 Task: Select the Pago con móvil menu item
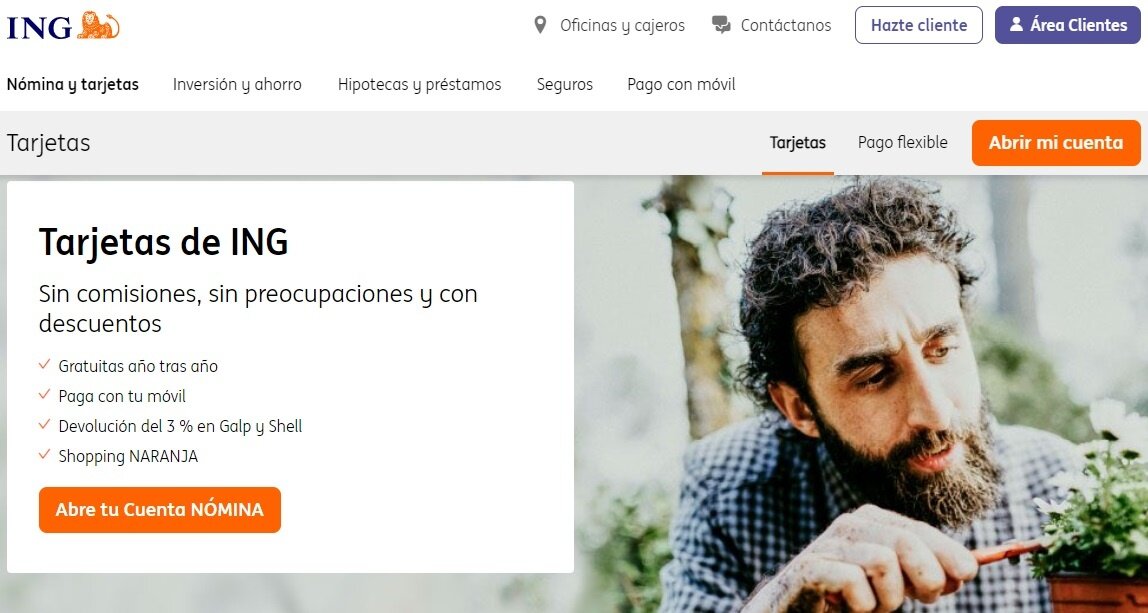681,84
